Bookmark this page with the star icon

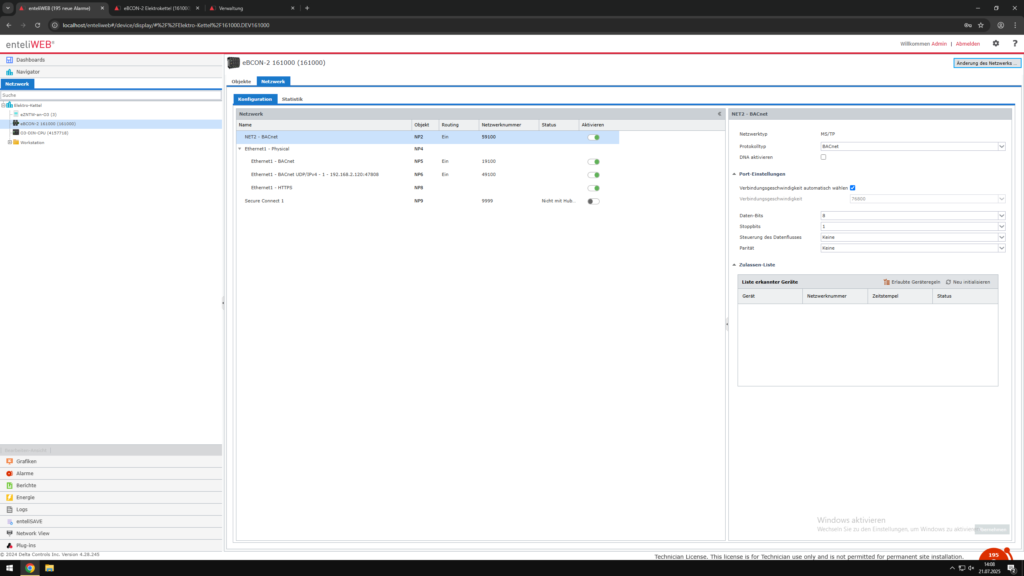[981, 25]
